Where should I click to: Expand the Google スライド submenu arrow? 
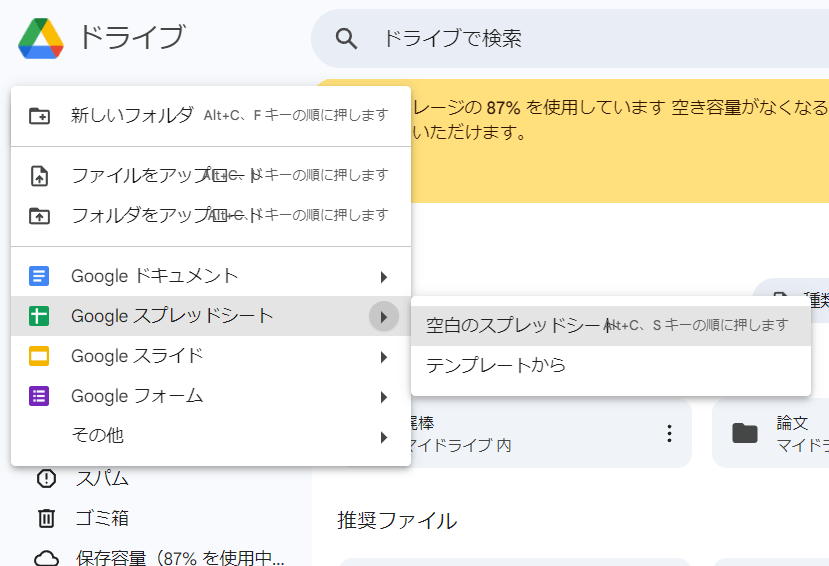coord(384,357)
